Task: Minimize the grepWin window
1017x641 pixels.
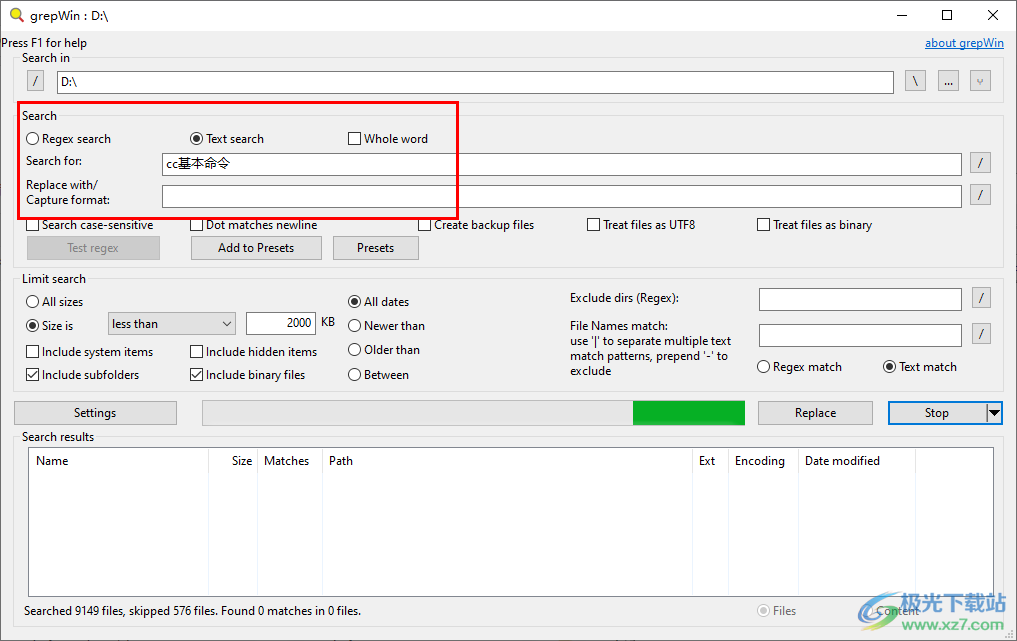Action: [902, 15]
